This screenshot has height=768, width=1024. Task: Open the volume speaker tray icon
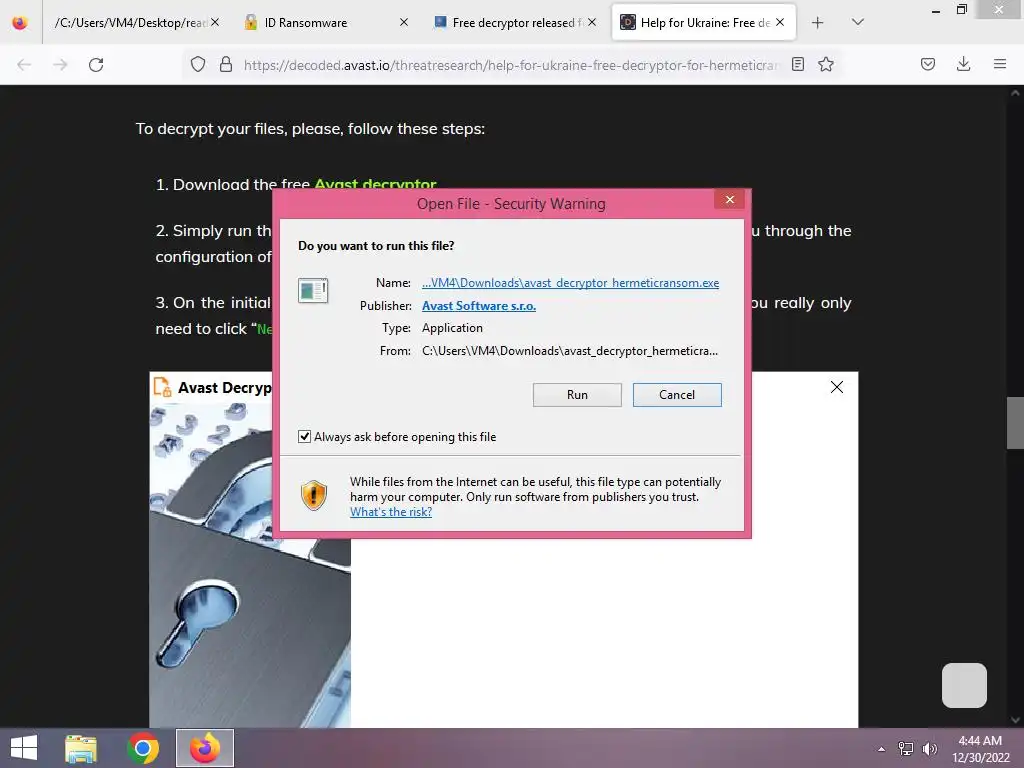(929, 749)
